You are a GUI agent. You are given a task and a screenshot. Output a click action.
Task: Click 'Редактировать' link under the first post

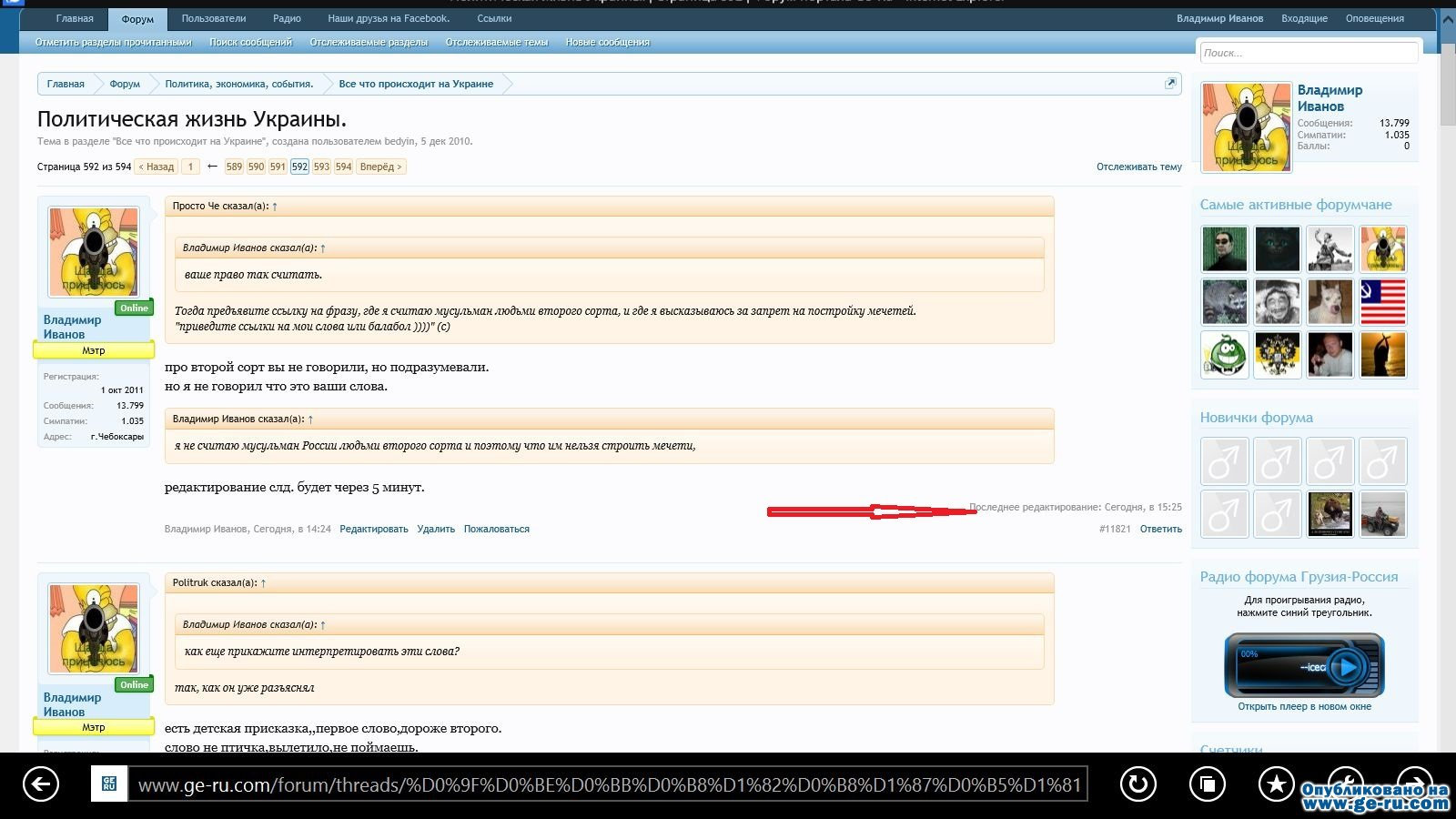pyautogui.click(x=373, y=529)
